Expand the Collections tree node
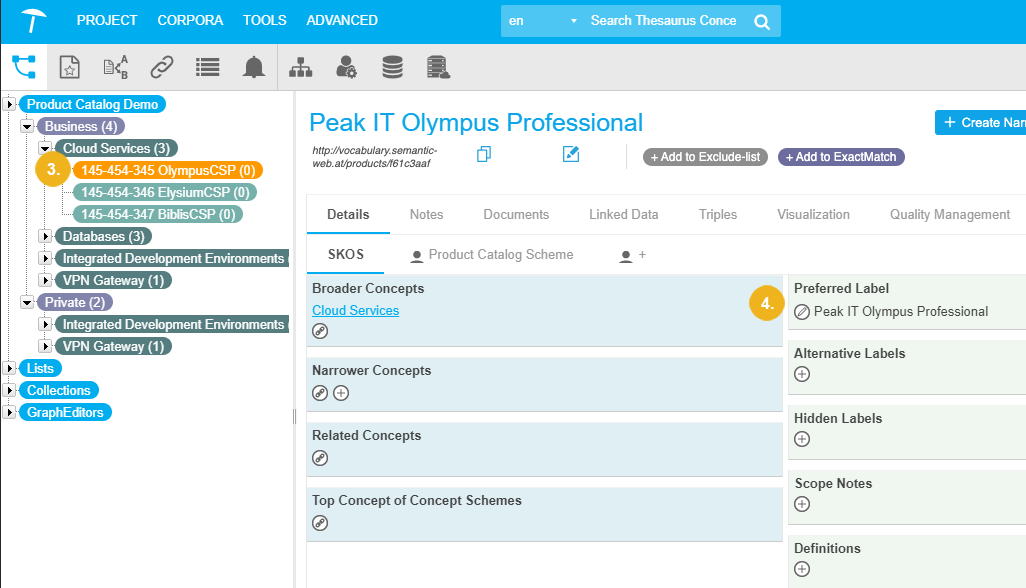Viewport: 1026px width, 588px height. point(10,391)
